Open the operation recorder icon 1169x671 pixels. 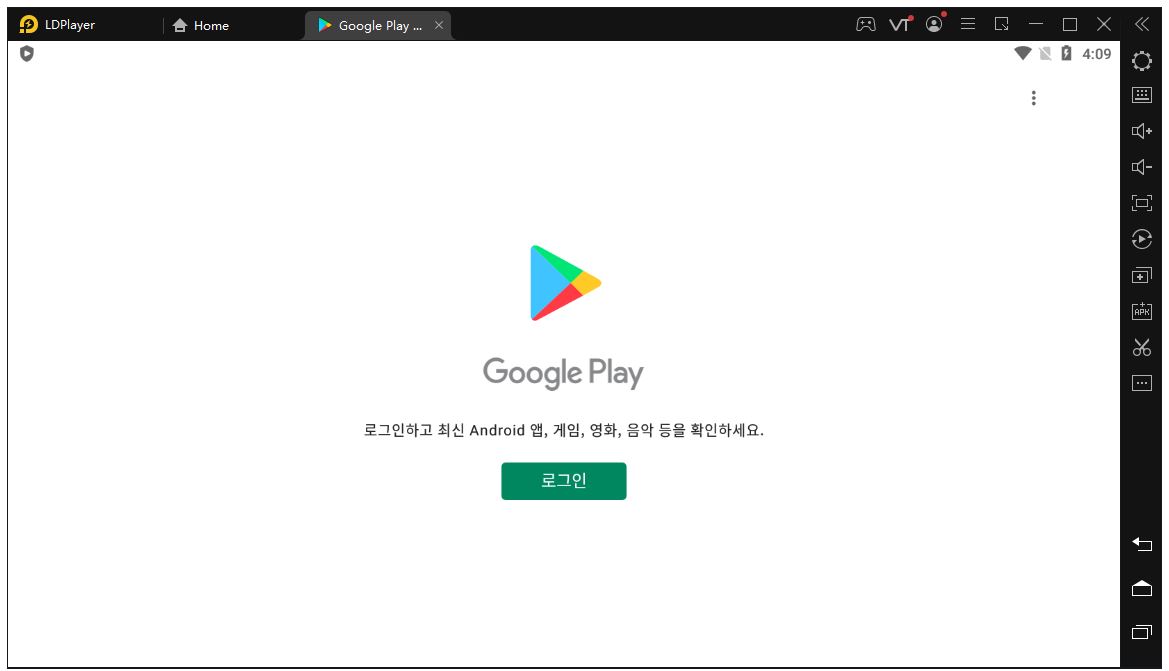1141,239
